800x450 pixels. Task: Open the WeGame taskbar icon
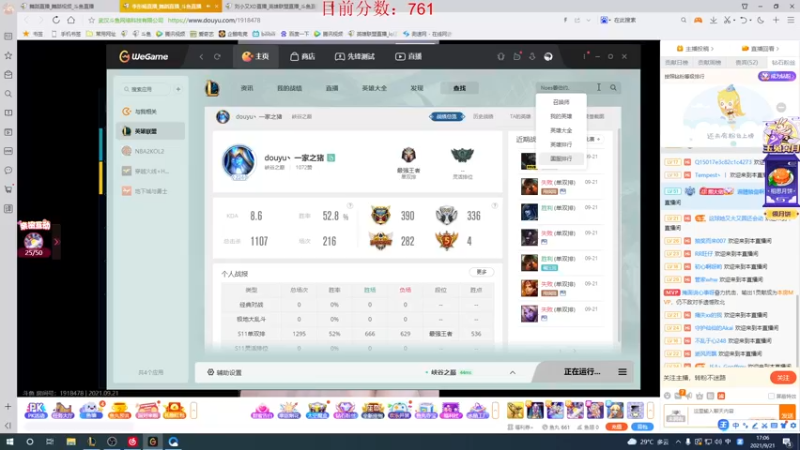pos(153,441)
